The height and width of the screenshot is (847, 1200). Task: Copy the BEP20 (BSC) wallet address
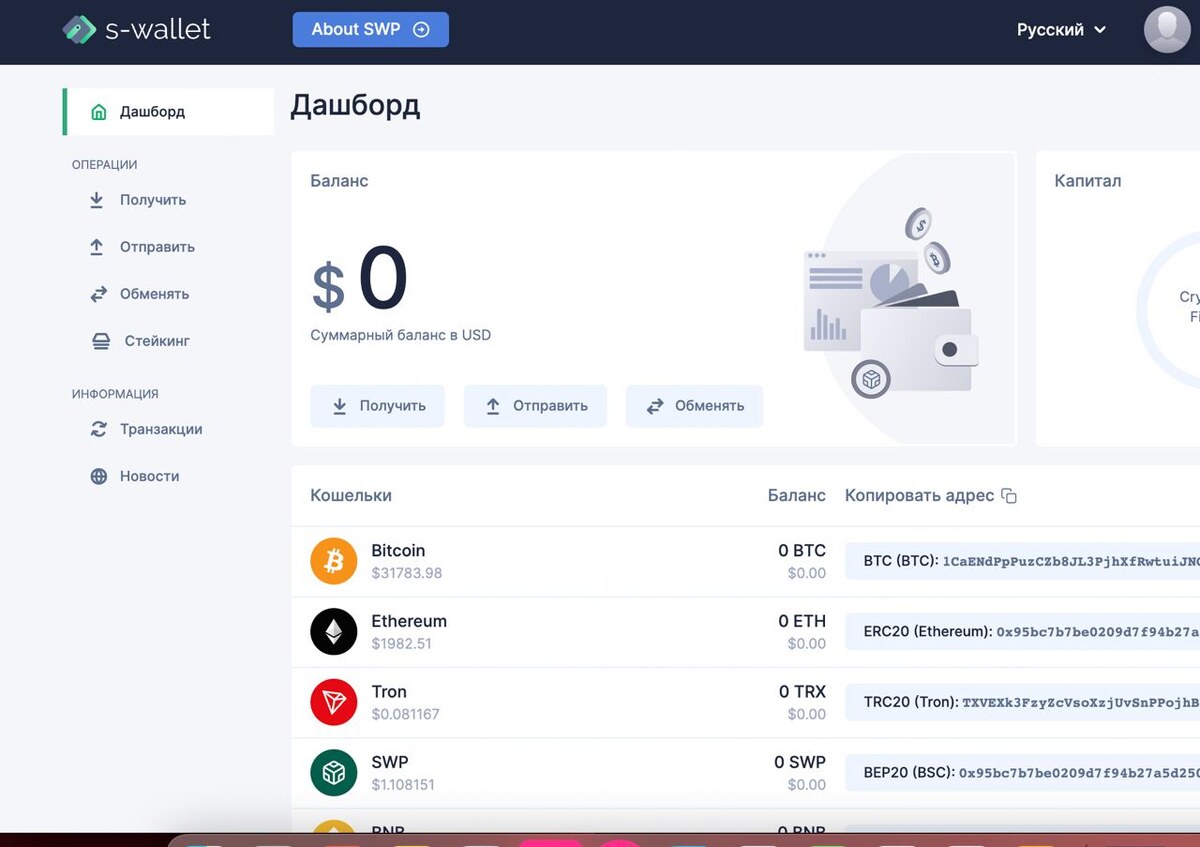click(x=1023, y=773)
